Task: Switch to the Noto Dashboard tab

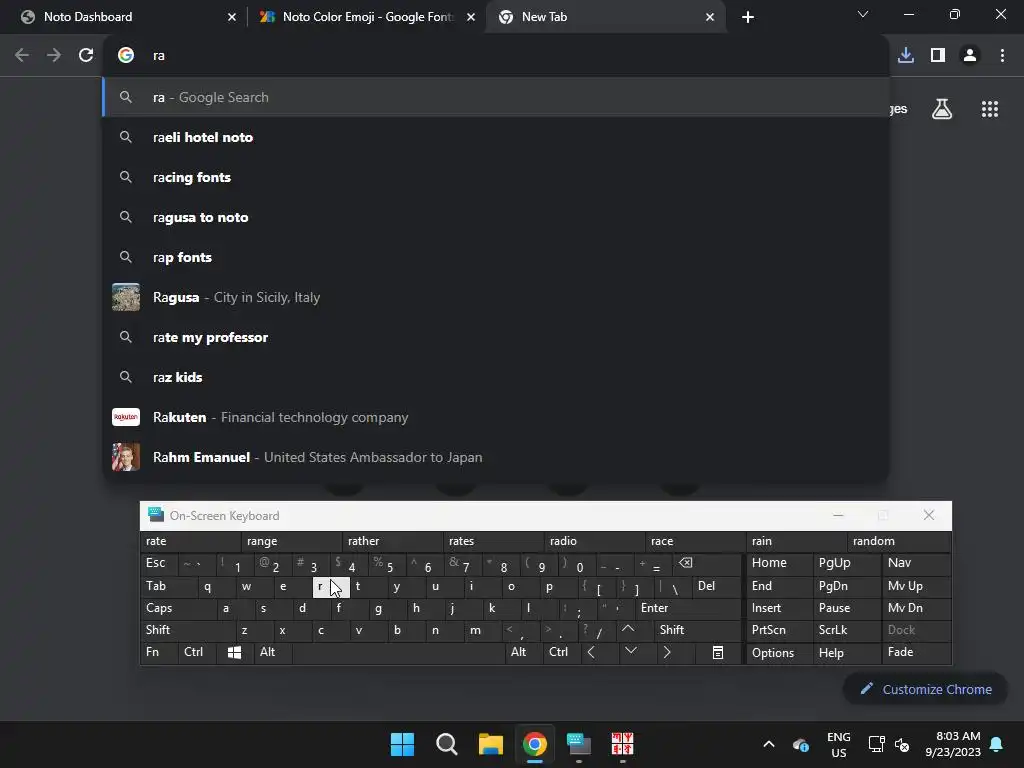Action: pos(124,17)
